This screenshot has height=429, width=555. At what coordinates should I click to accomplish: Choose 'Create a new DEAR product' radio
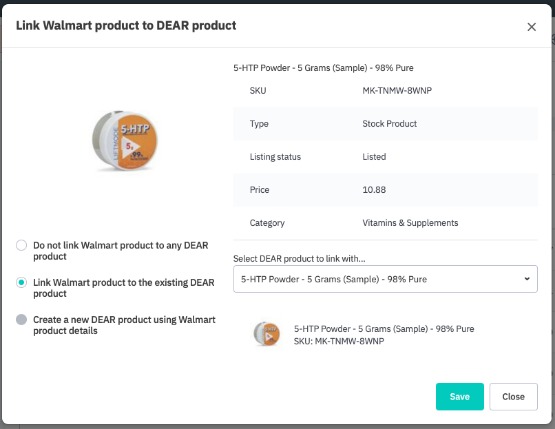pyautogui.click(x=22, y=319)
